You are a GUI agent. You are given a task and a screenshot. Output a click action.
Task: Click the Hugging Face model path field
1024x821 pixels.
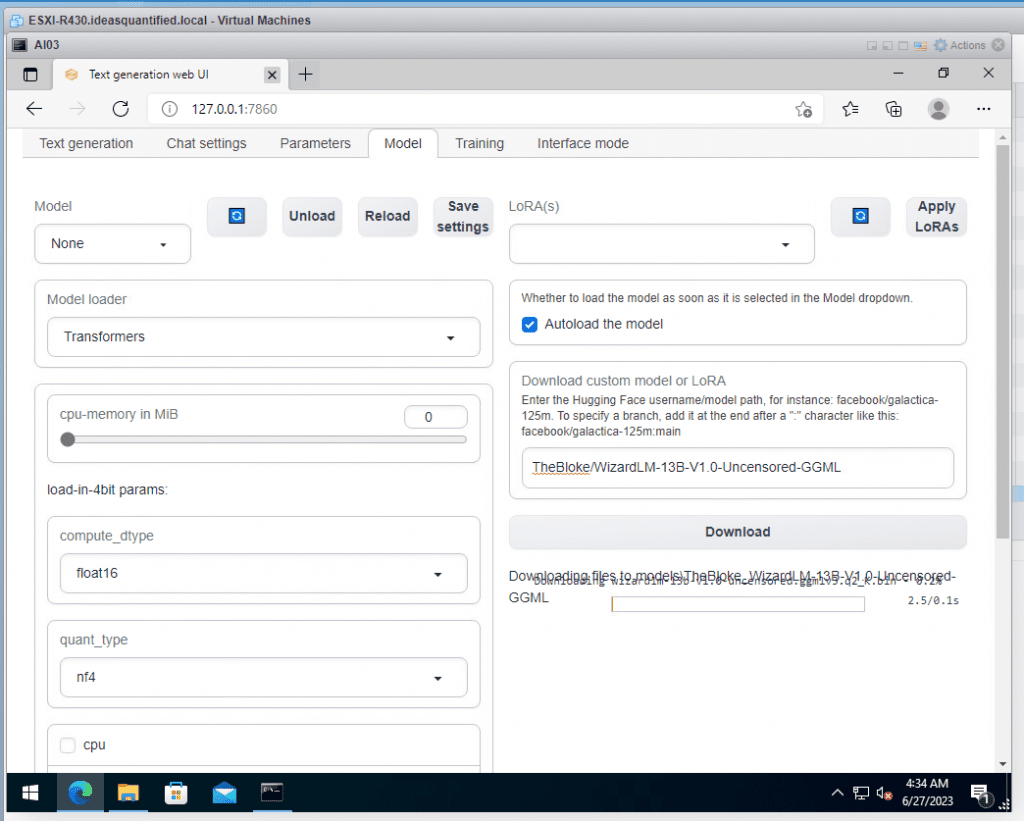tap(737, 468)
